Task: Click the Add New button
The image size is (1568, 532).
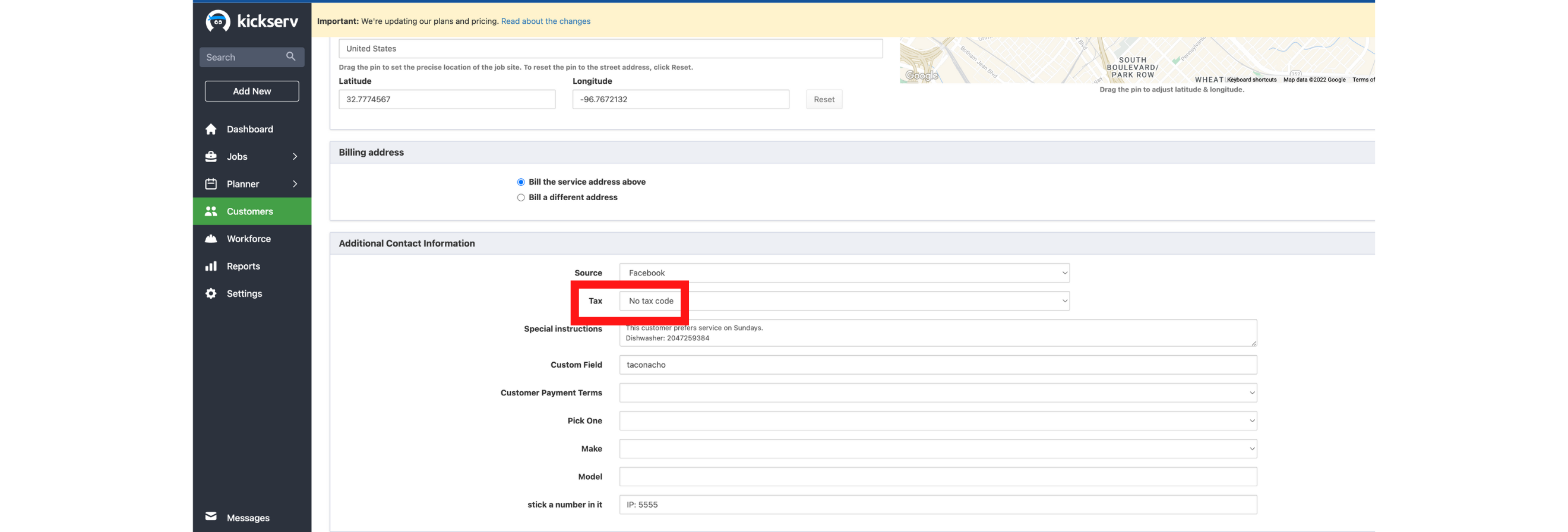Action: (x=251, y=91)
